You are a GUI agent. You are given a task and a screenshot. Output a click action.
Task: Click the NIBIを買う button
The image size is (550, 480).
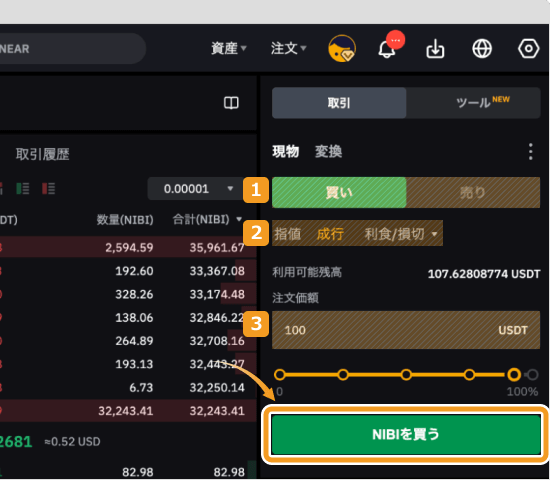tap(406, 434)
